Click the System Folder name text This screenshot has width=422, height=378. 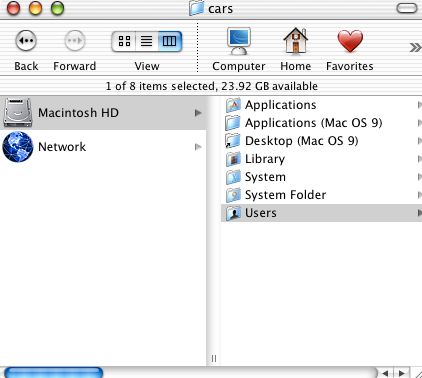[x=285, y=195]
